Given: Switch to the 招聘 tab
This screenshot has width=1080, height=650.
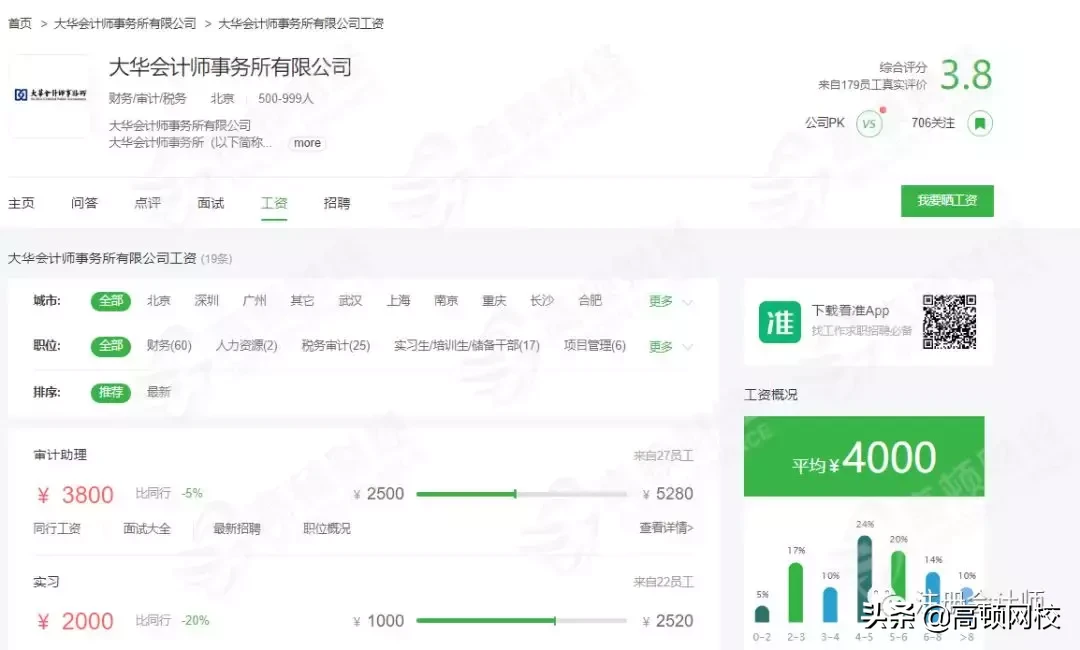Looking at the screenshot, I should (337, 203).
